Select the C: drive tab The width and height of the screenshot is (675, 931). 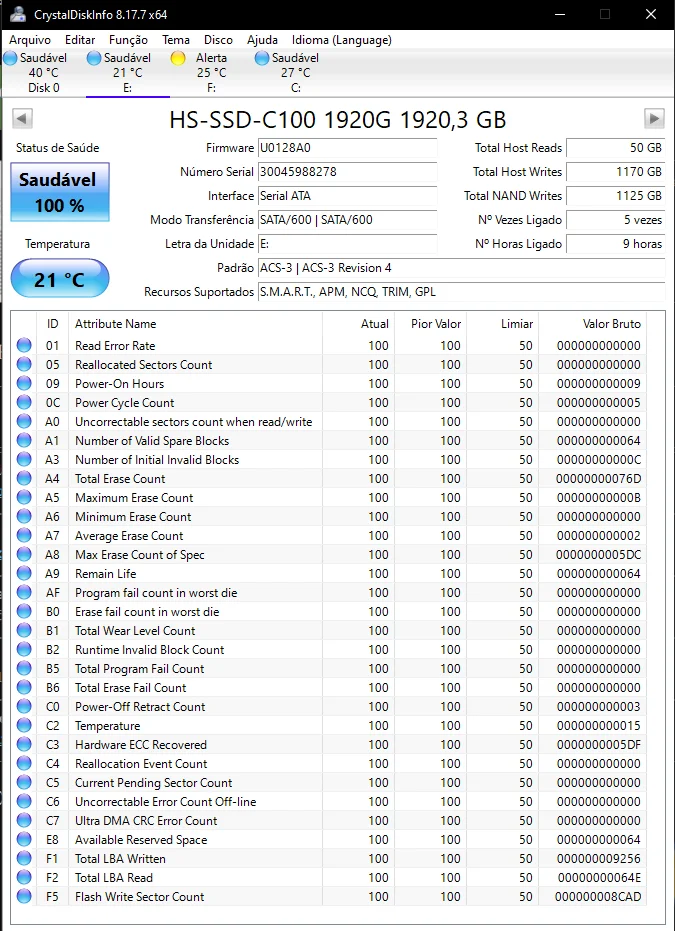click(296, 73)
